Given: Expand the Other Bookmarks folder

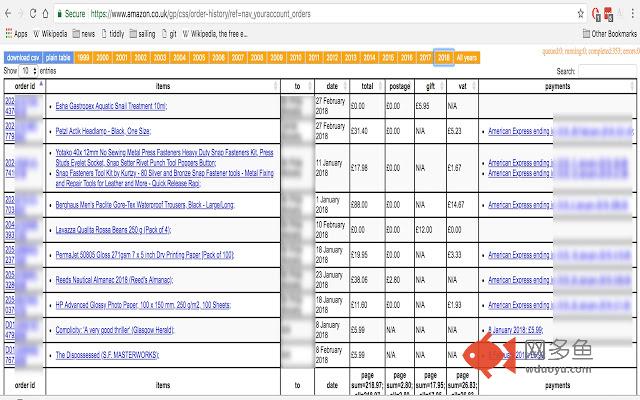Looking at the screenshot, I should [609, 34].
